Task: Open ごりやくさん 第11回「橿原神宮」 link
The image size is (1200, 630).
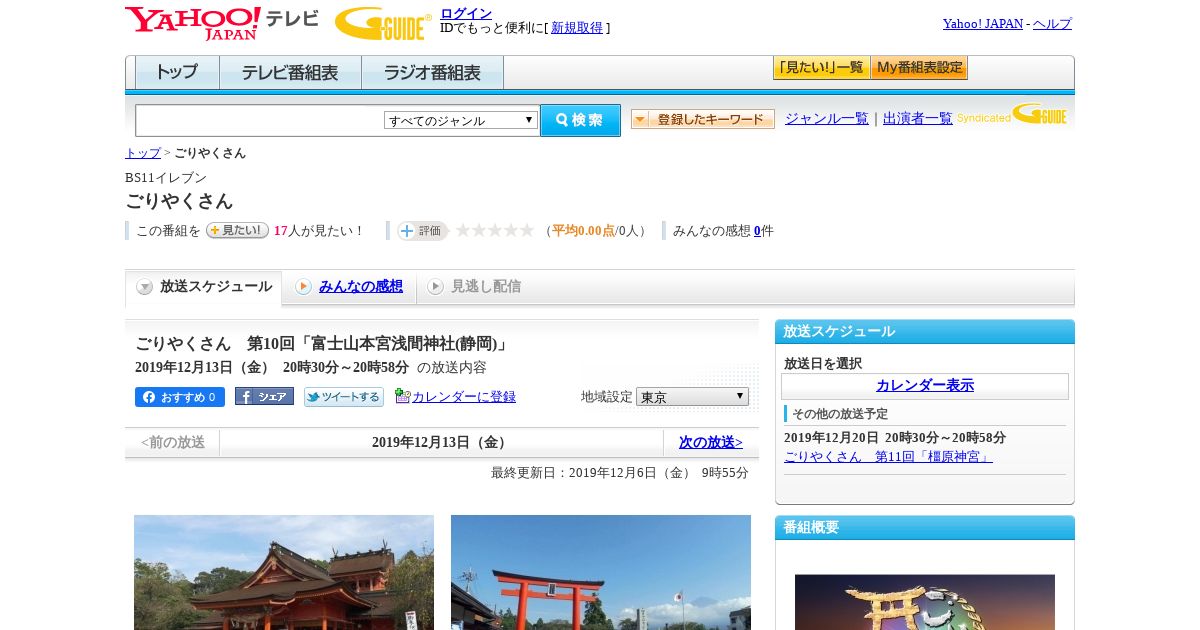Action: pos(888,457)
